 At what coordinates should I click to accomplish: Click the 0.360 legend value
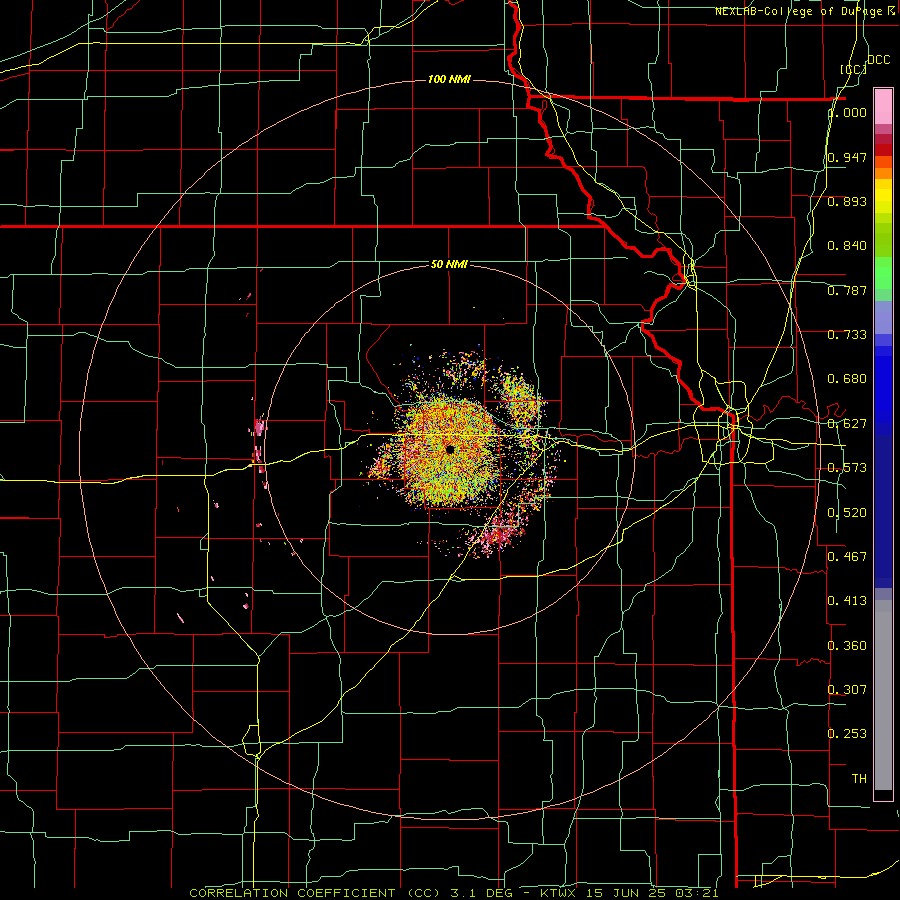coord(847,646)
